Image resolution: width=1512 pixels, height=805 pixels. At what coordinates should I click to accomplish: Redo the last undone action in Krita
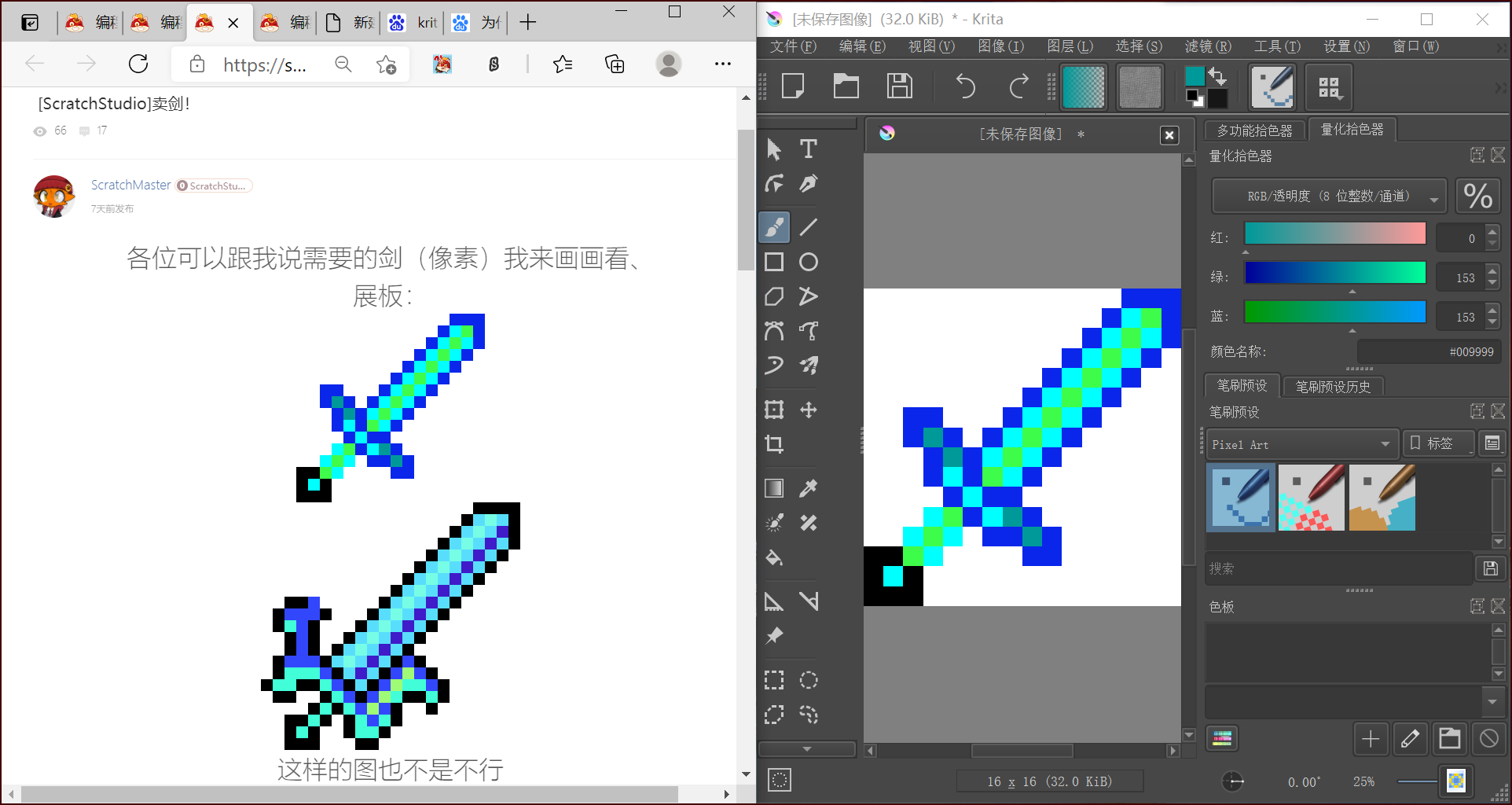[x=1018, y=86]
